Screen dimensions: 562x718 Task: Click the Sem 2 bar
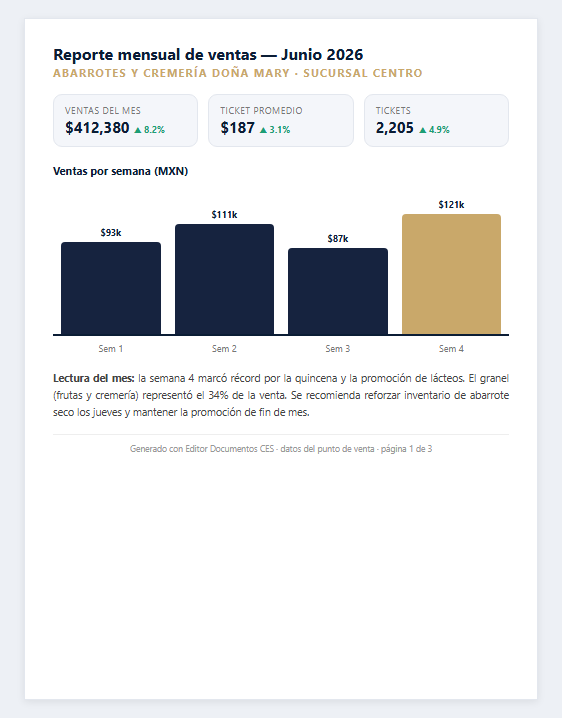click(x=224, y=279)
